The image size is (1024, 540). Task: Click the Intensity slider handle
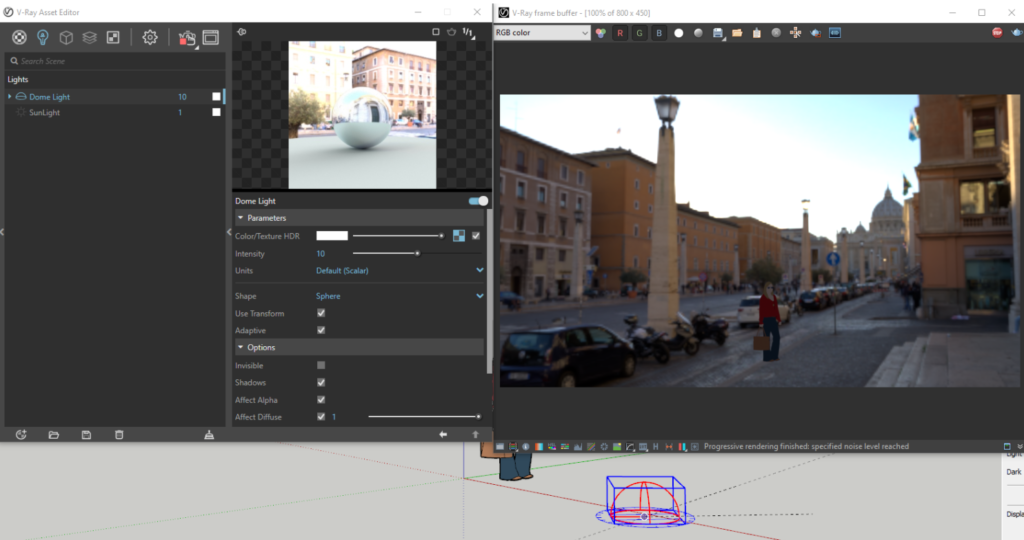click(x=417, y=253)
